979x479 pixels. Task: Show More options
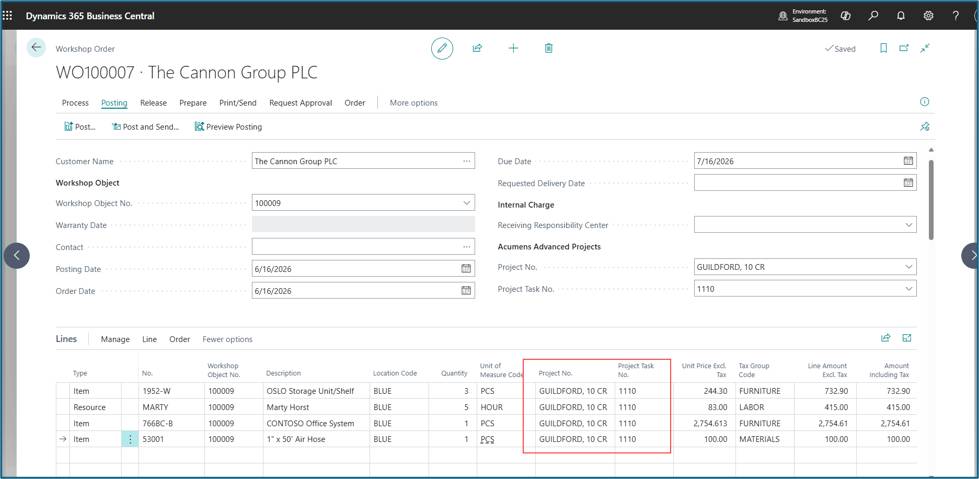[413, 102]
